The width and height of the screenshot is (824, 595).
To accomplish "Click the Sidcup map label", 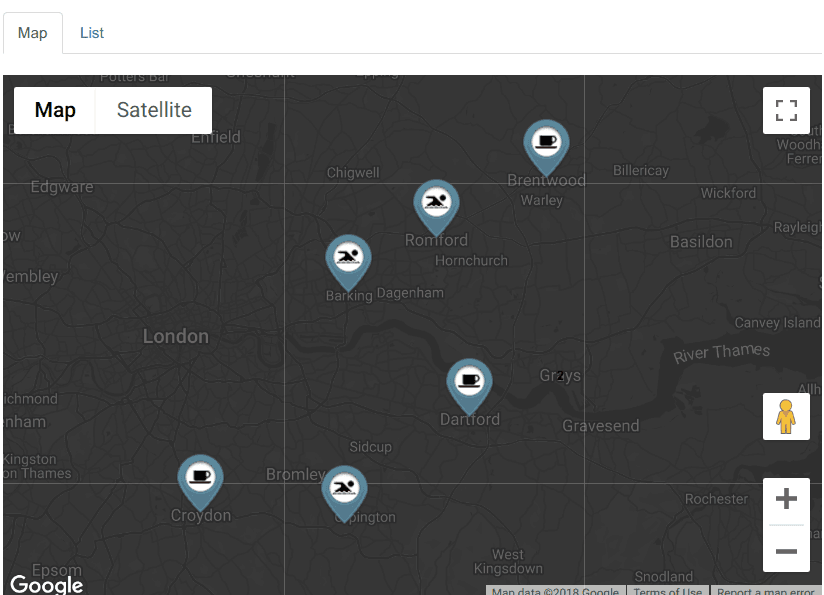I will (370, 447).
